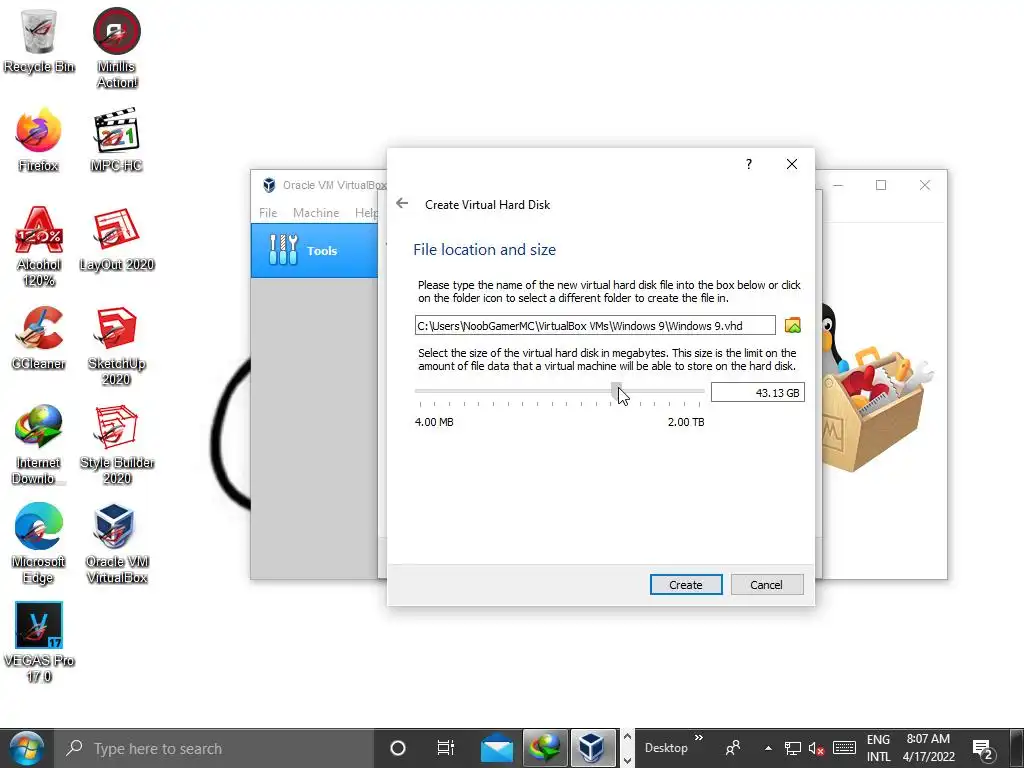Open Cortana circle on taskbar
This screenshot has height=768, width=1024.
[x=398, y=748]
